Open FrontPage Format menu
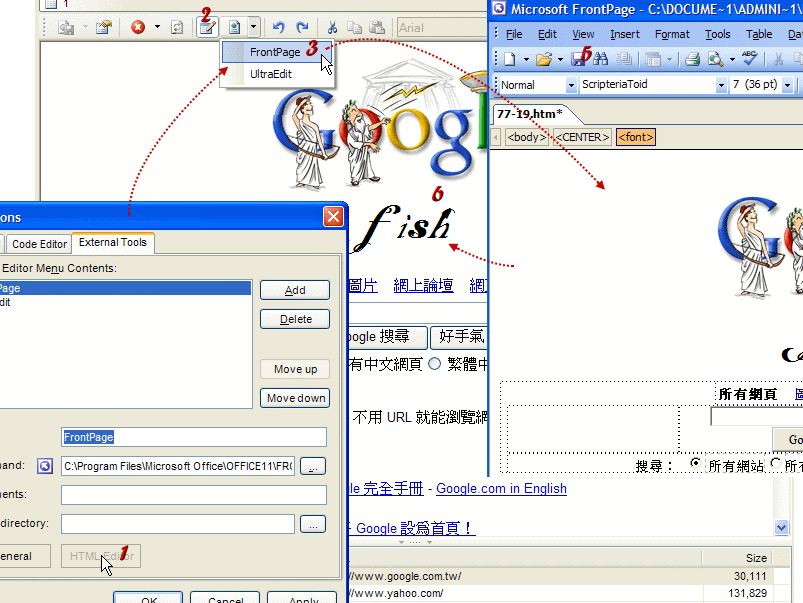Viewport: 803px width, 603px height. (x=672, y=34)
